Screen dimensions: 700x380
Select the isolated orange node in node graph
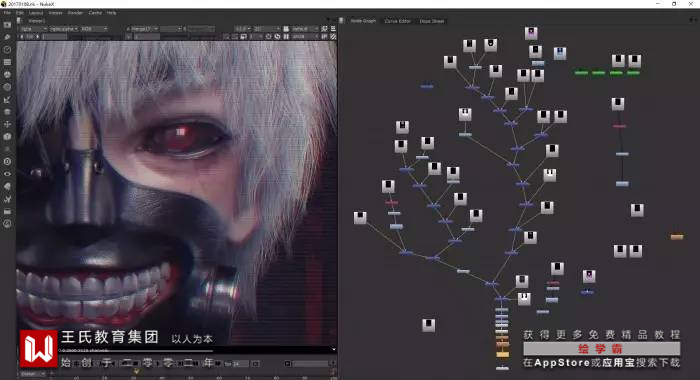click(x=677, y=237)
